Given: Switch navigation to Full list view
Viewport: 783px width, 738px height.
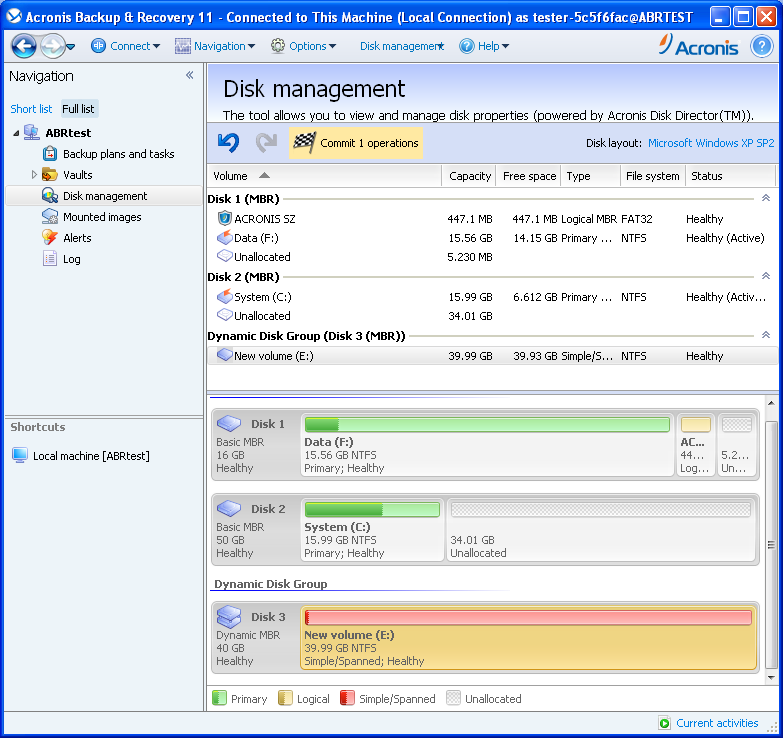Looking at the screenshot, I should (x=79, y=109).
